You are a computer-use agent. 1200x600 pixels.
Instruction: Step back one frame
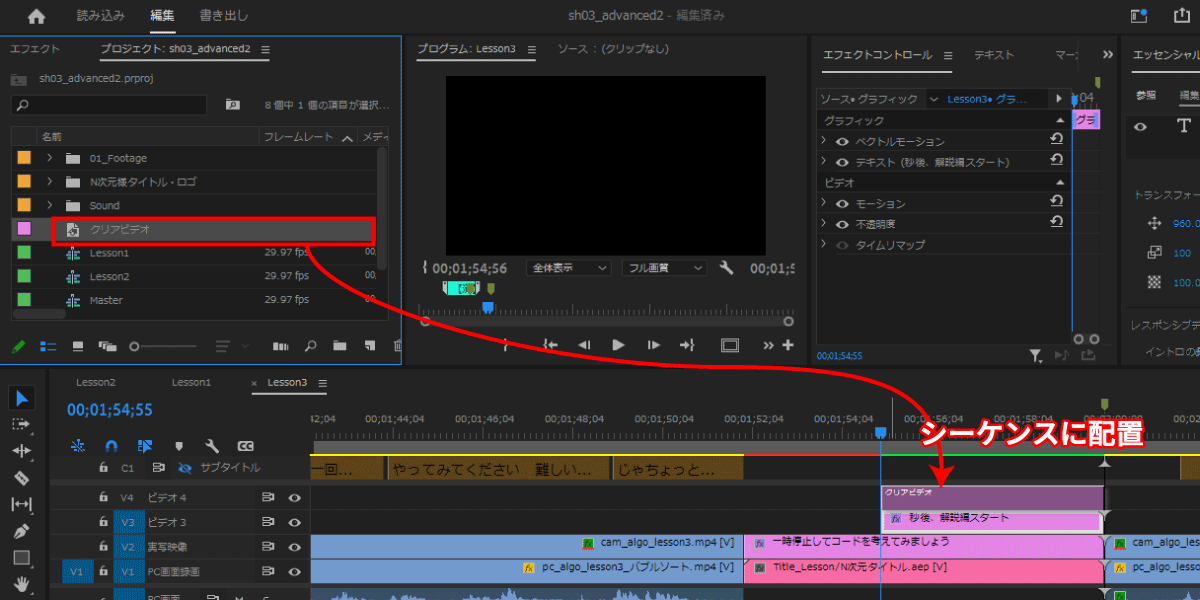click(x=584, y=345)
